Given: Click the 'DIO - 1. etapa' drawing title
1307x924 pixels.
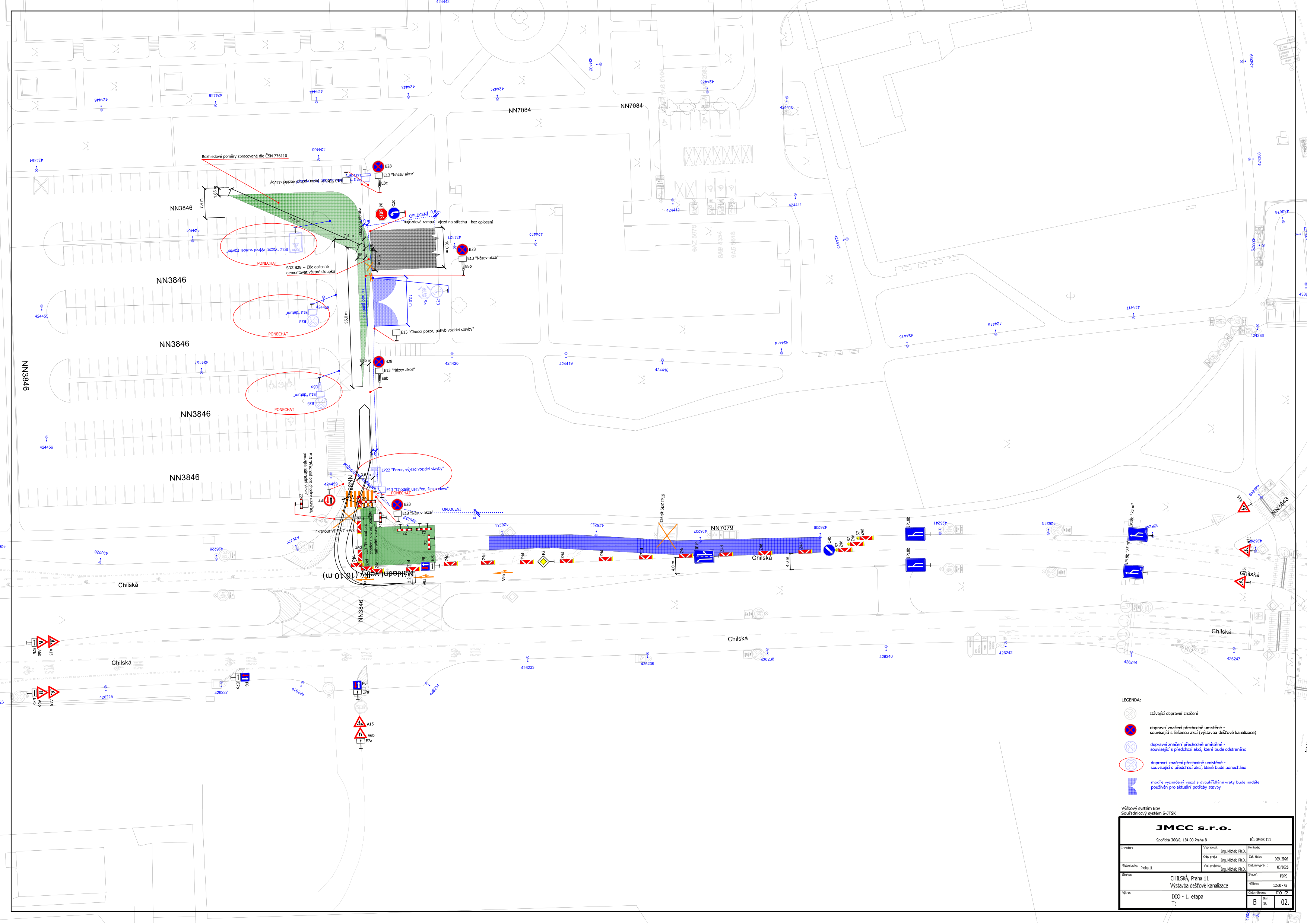Looking at the screenshot, I should coord(1187,897).
